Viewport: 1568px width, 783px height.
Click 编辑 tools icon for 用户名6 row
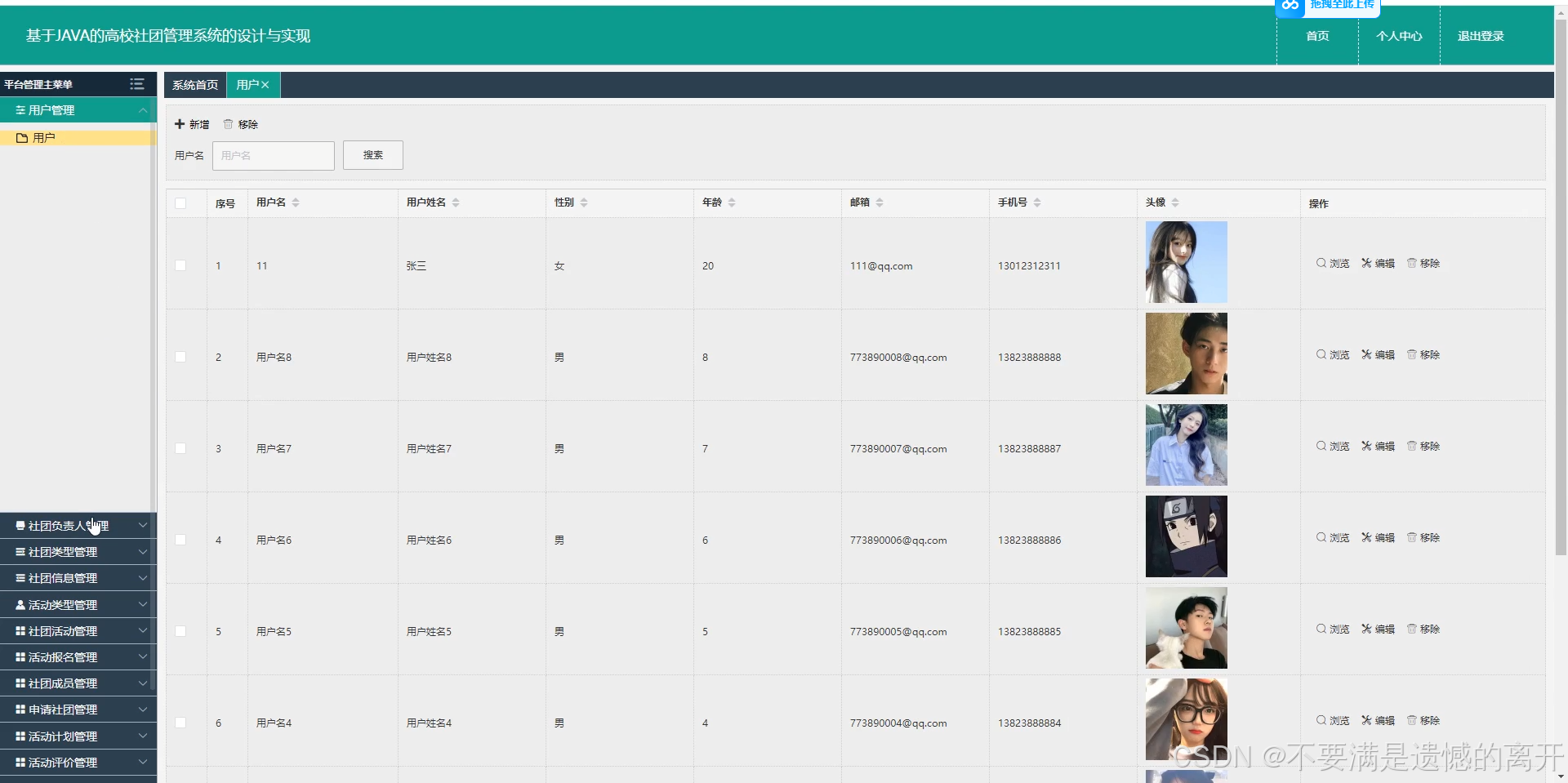[1366, 537]
